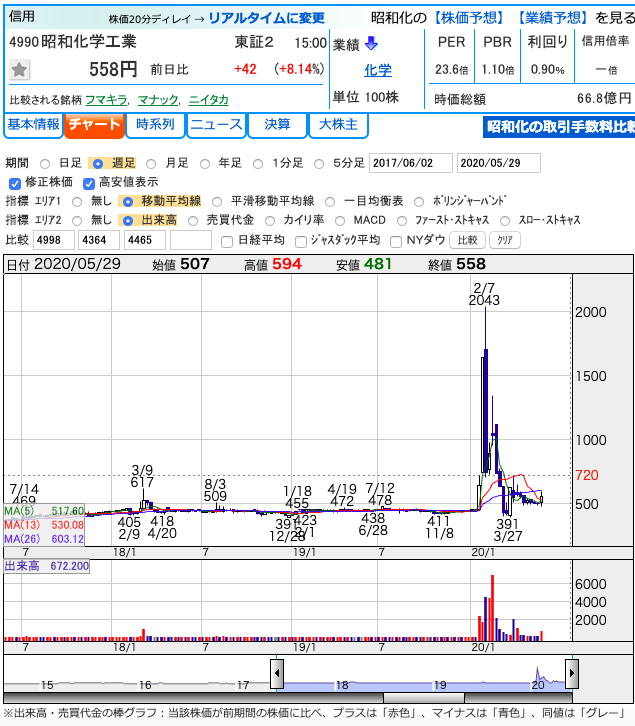The width and height of the screenshot is (635, 726).
Task: Click the star favorite icon
Action: tap(19, 70)
